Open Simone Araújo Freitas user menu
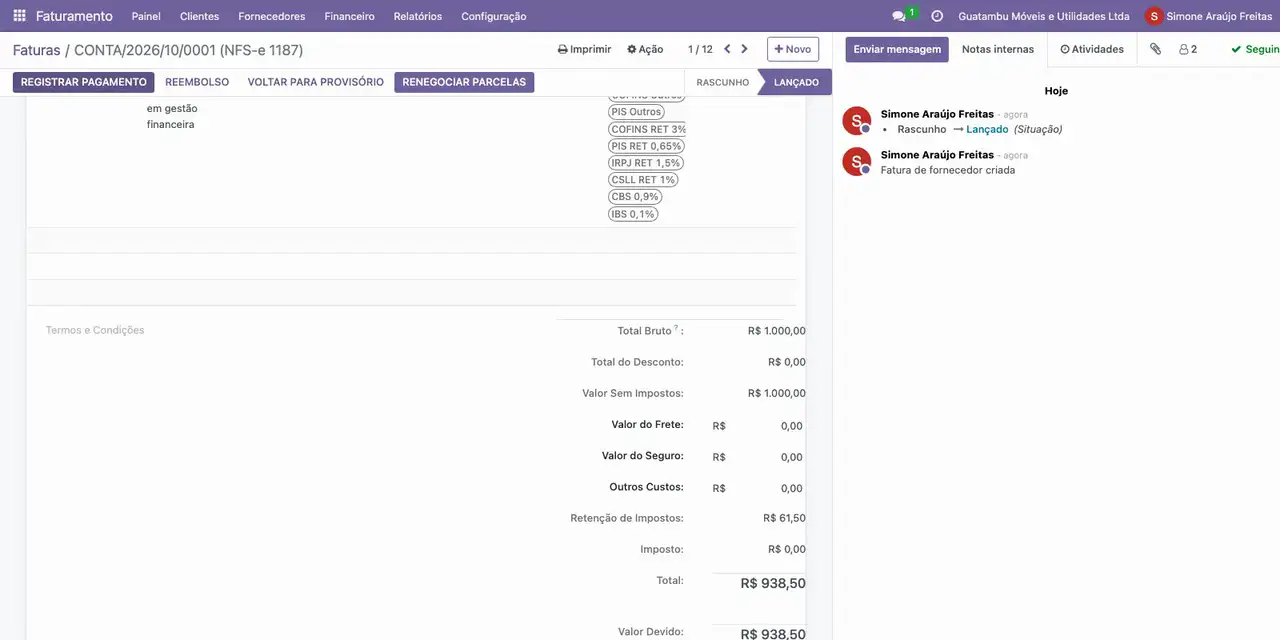1280x640 pixels. click(x=1209, y=16)
